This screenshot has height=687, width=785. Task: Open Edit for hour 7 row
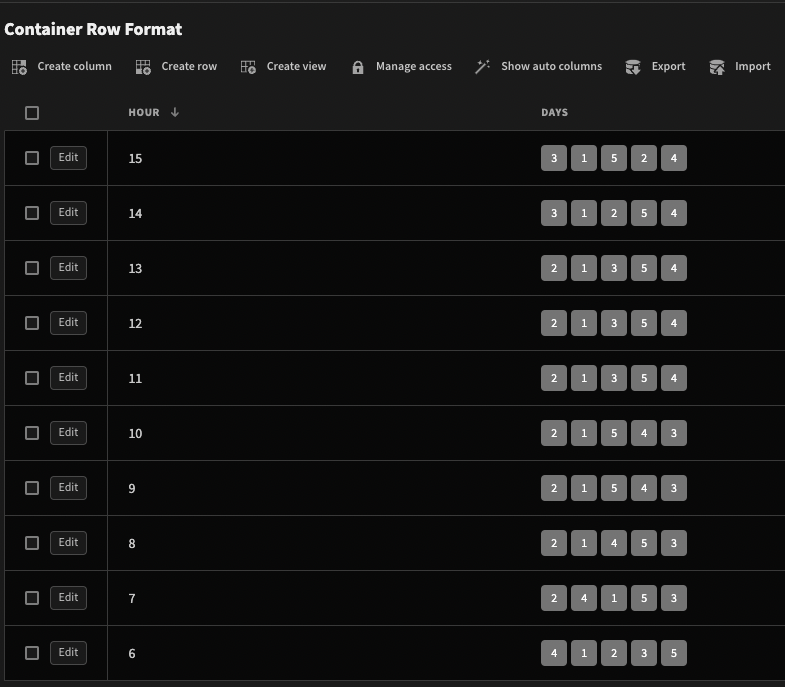[69, 598]
